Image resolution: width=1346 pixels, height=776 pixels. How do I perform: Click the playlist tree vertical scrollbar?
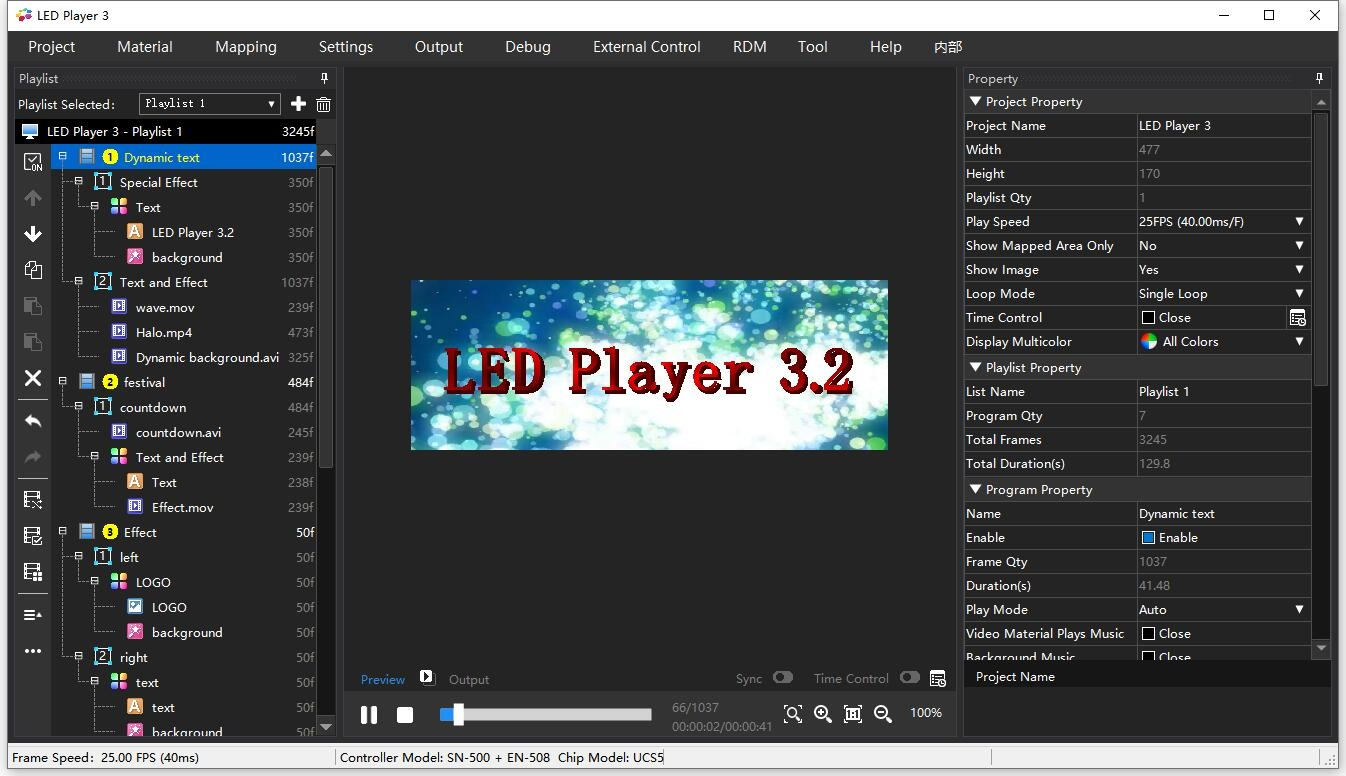[x=326, y=318]
